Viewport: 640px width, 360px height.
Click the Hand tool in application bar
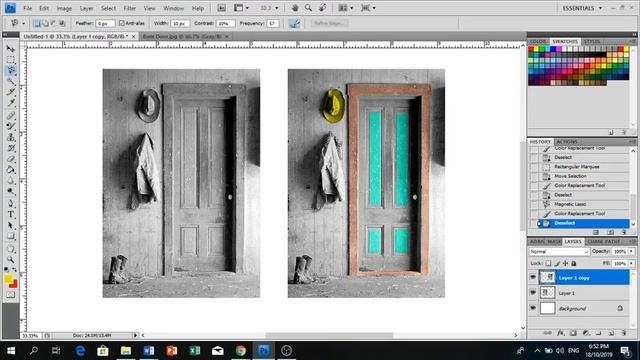295,8
